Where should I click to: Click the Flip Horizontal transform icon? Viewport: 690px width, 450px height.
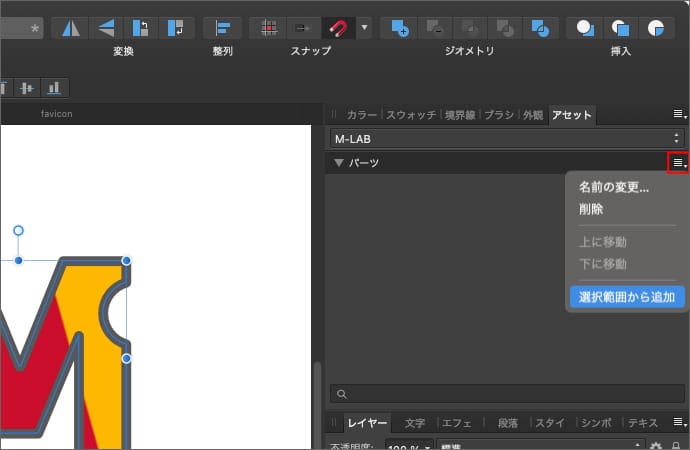[x=69, y=27]
